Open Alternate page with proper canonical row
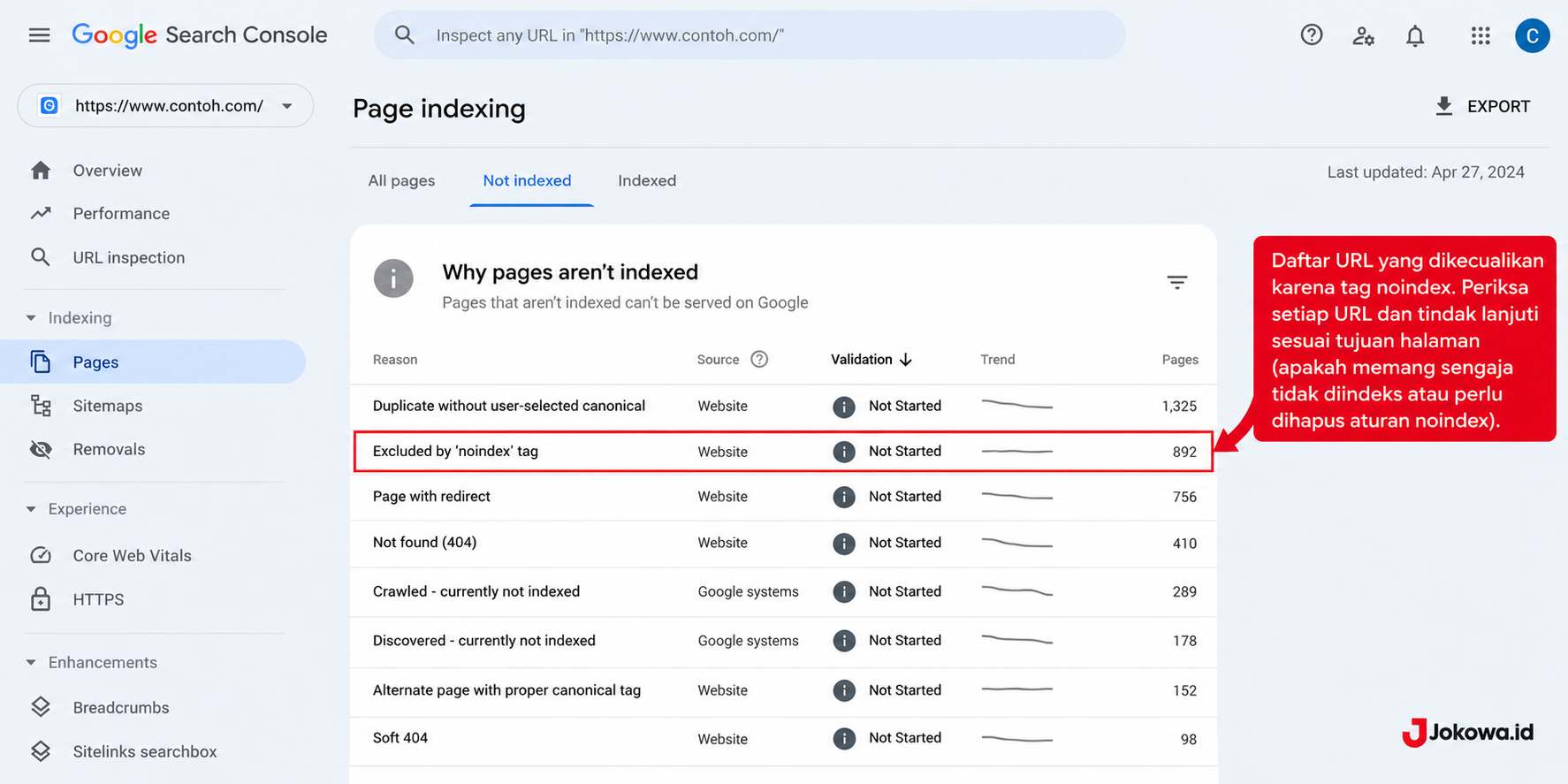 coord(783,691)
